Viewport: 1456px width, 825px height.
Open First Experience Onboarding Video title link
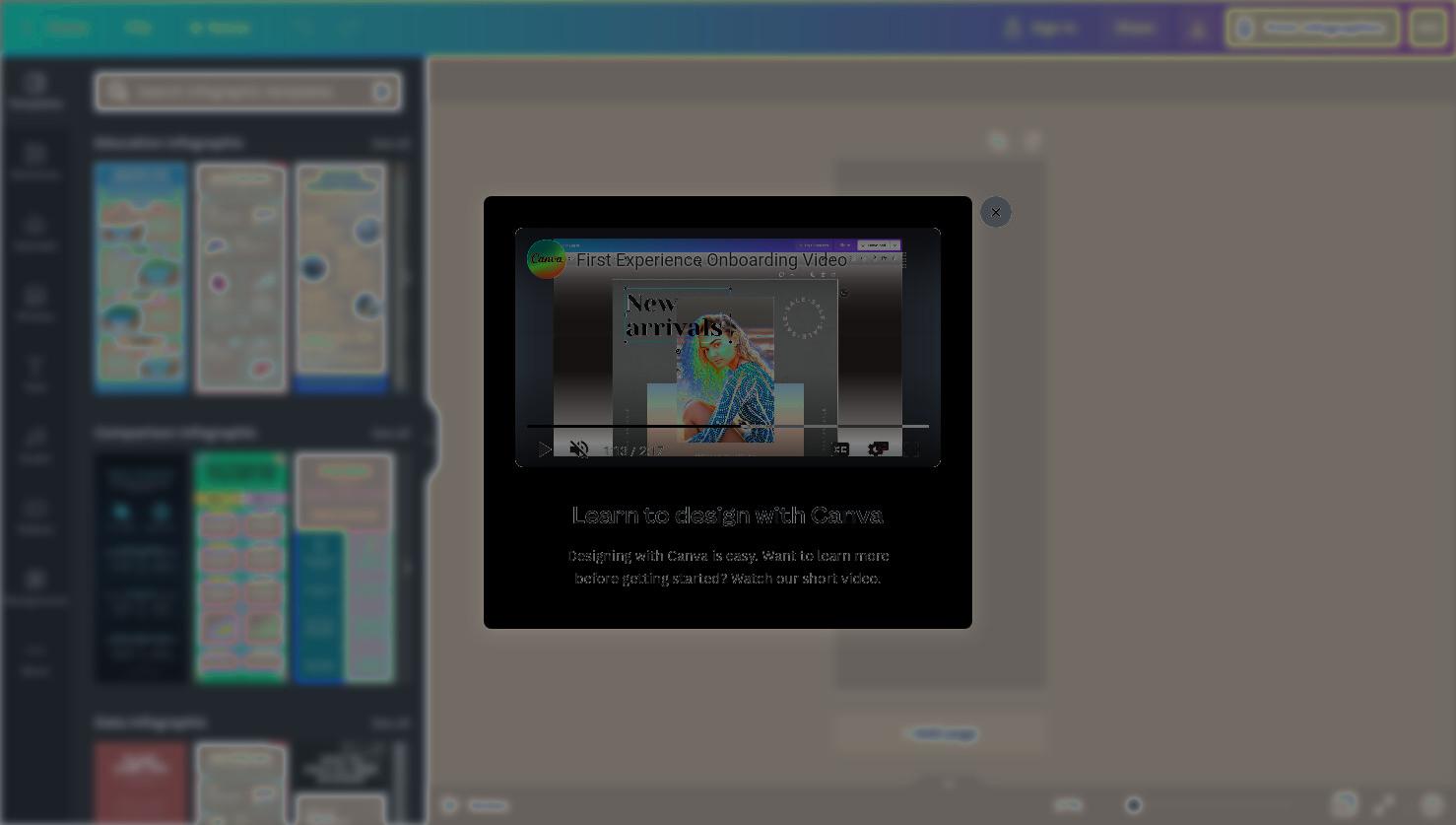point(711,260)
